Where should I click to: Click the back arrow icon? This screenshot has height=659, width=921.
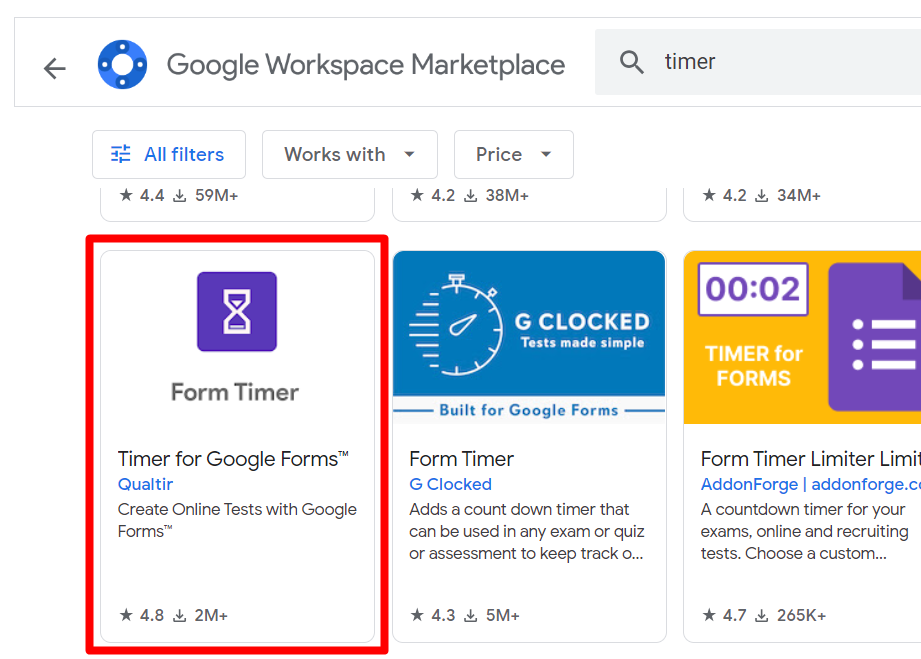(x=54, y=68)
